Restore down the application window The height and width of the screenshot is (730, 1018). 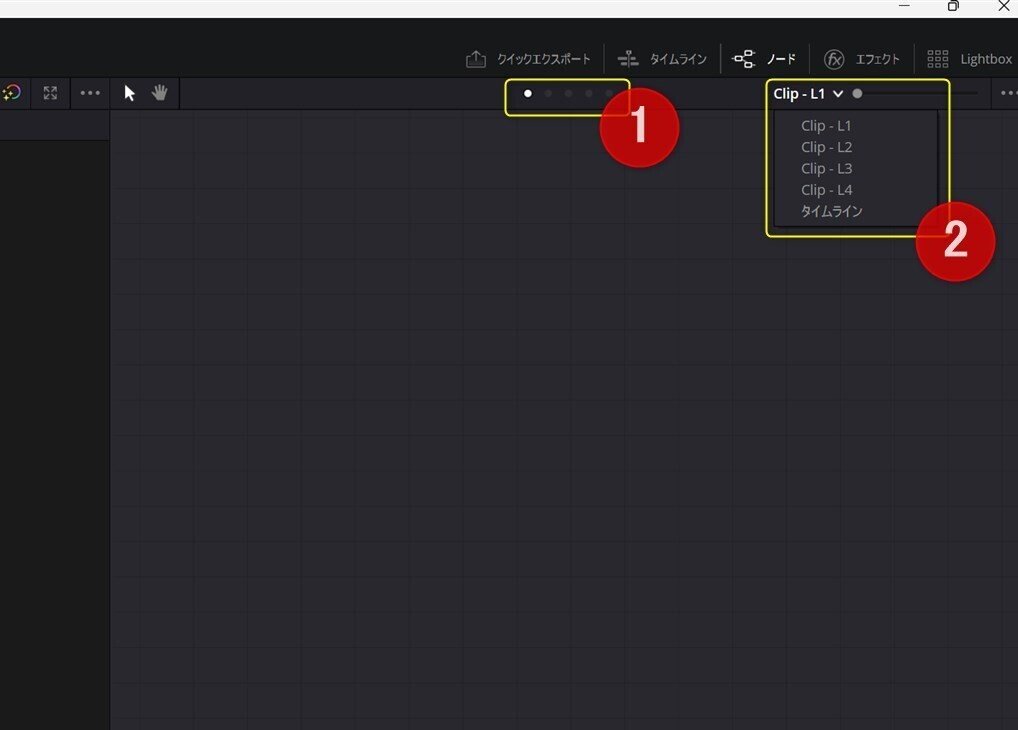[x=953, y=6]
